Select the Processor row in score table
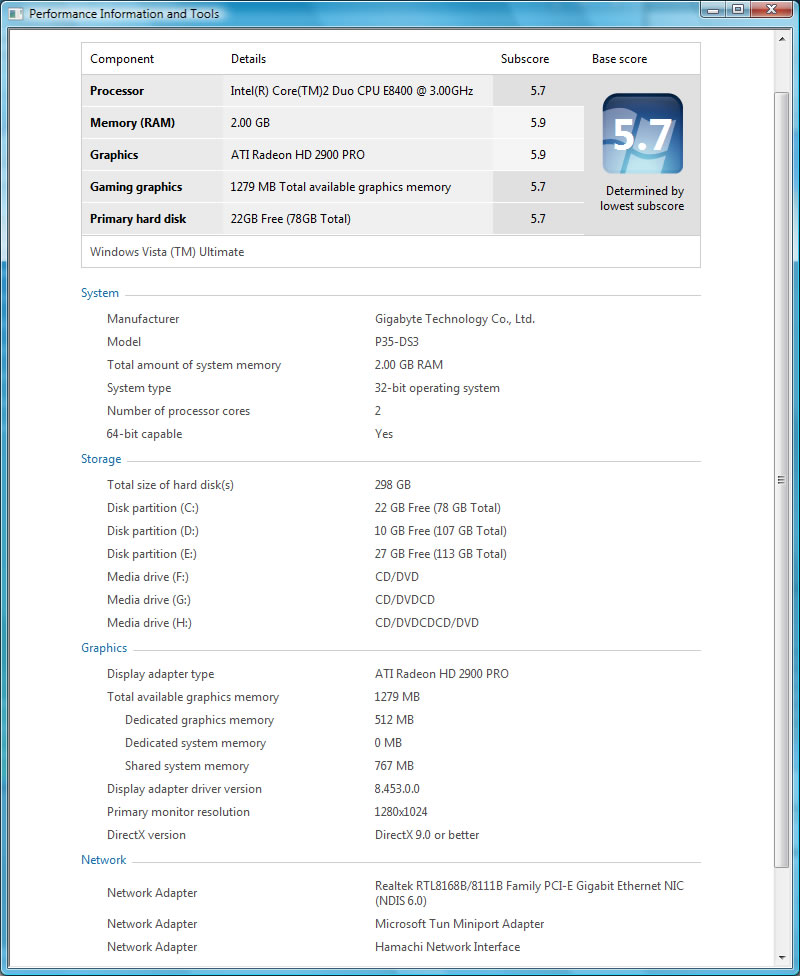Viewport: 800px width, 976px height. 117,91
